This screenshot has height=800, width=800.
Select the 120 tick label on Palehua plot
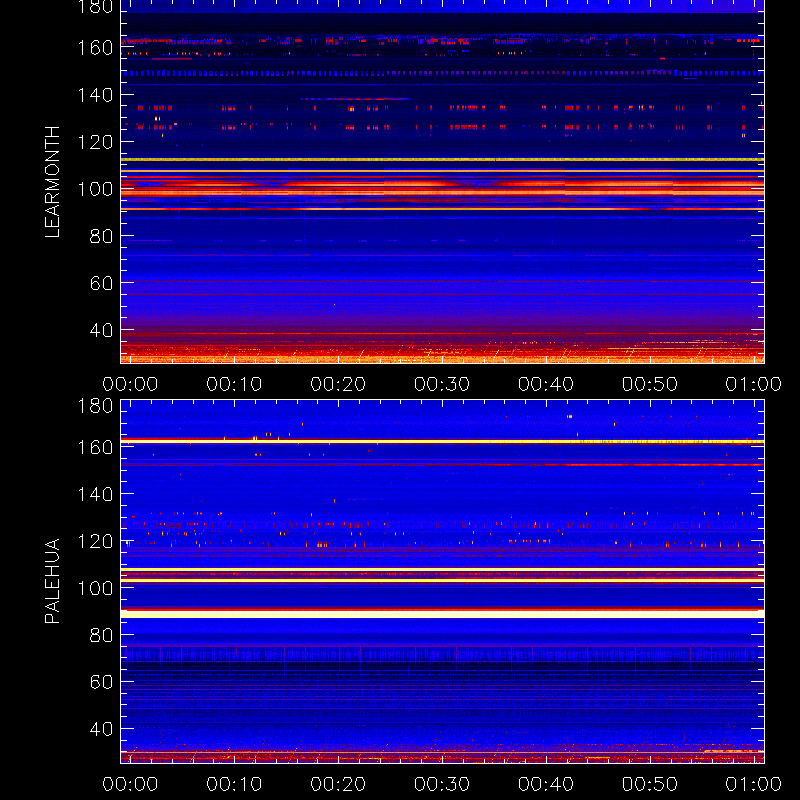pos(95,541)
